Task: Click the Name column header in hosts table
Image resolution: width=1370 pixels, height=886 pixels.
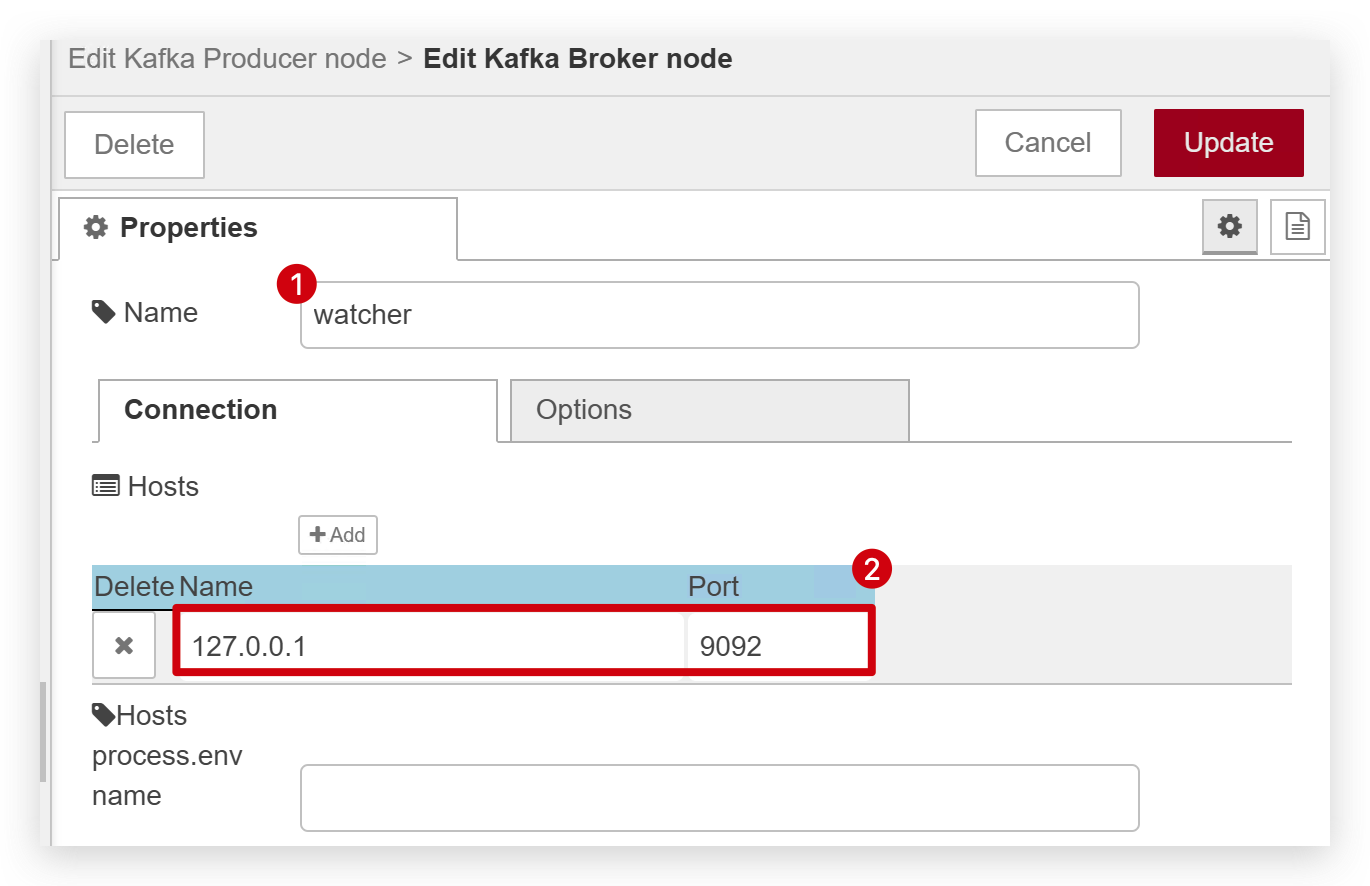Action: click(x=216, y=586)
